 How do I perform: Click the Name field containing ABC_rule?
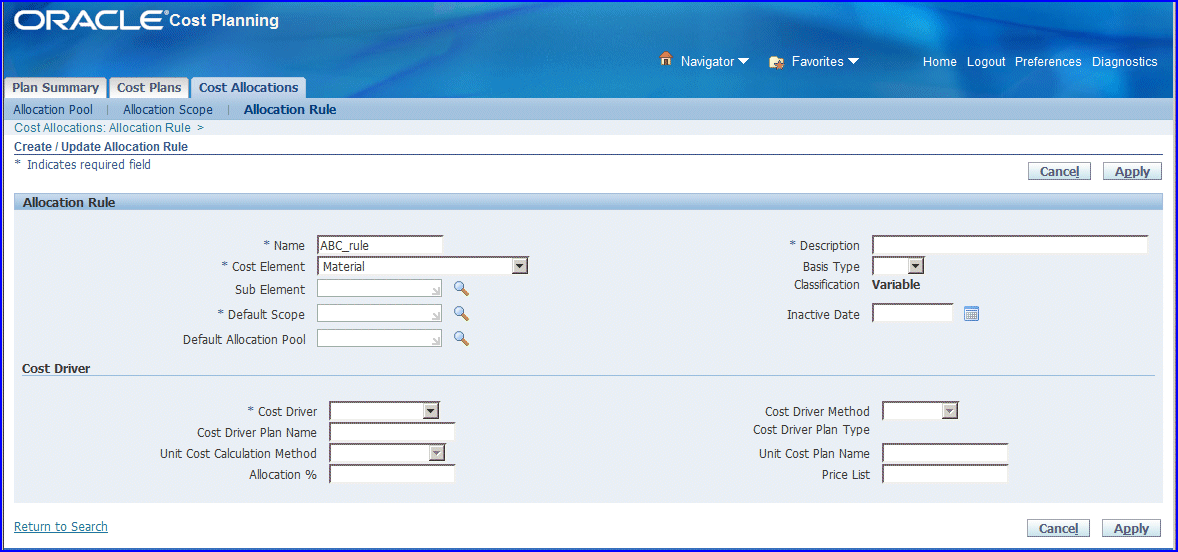(x=380, y=245)
